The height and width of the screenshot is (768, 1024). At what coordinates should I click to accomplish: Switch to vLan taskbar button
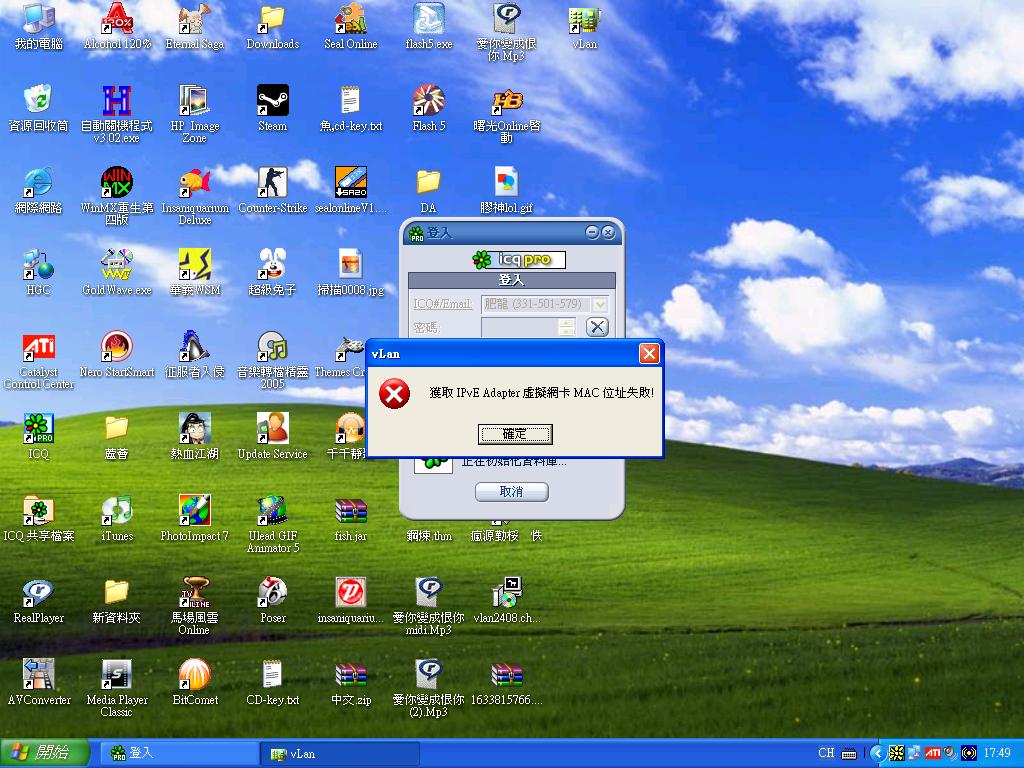pyautogui.click(x=339, y=753)
